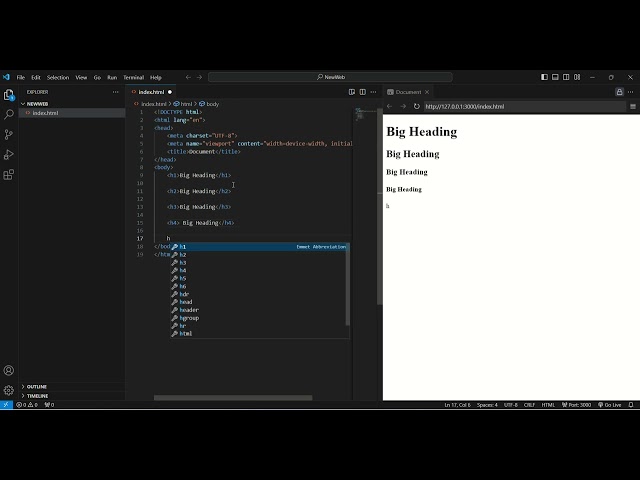The height and width of the screenshot is (480, 640).
Task: Select h5 Emmet suggestion
Action: coord(260,278)
